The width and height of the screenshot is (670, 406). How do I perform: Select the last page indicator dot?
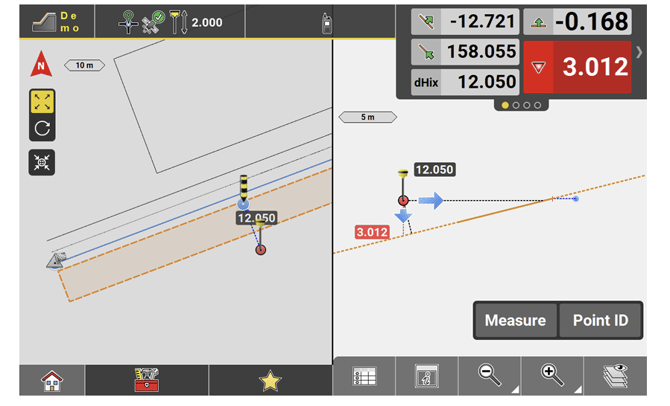pos(540,105)
